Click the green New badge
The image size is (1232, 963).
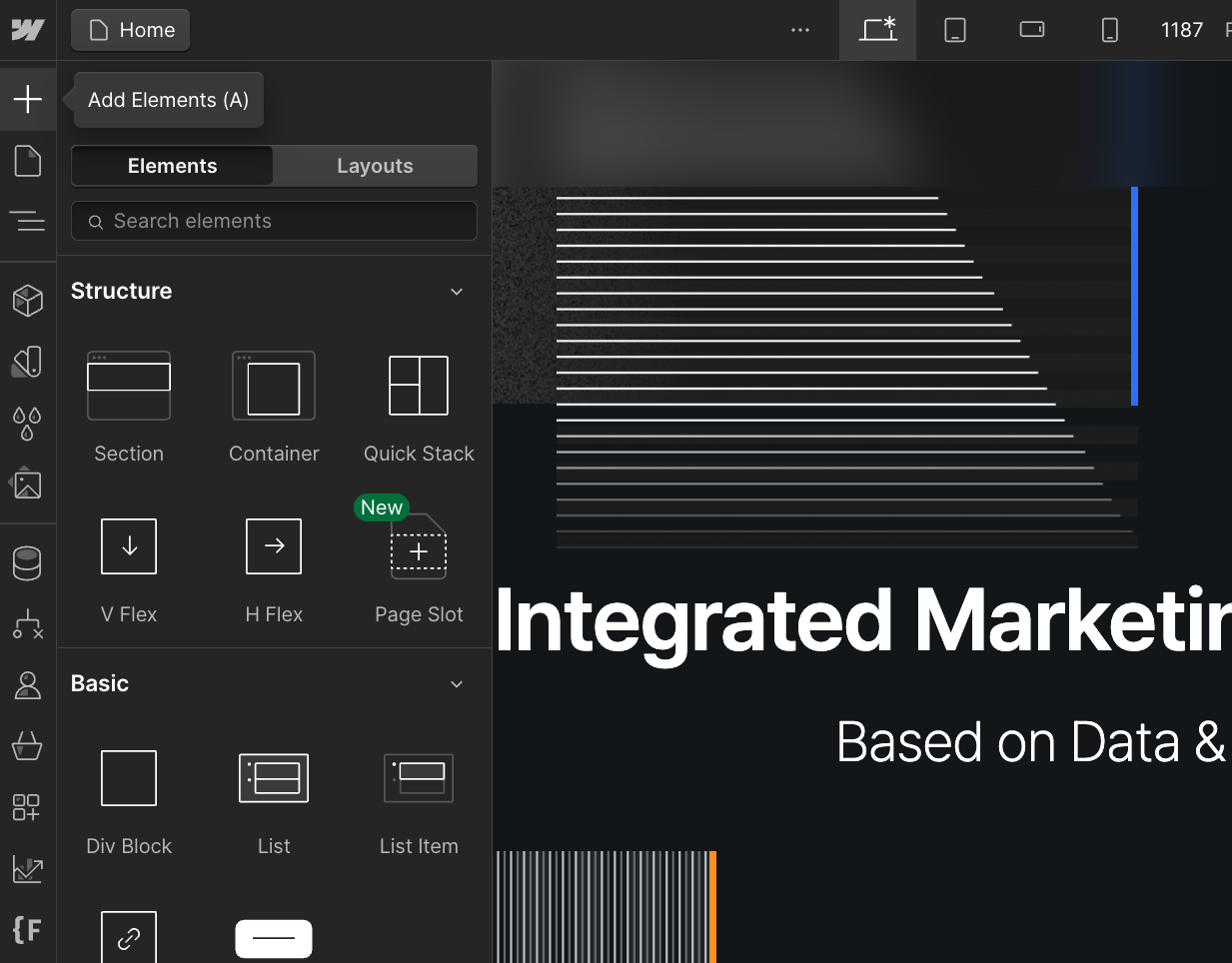click(382, 507)
